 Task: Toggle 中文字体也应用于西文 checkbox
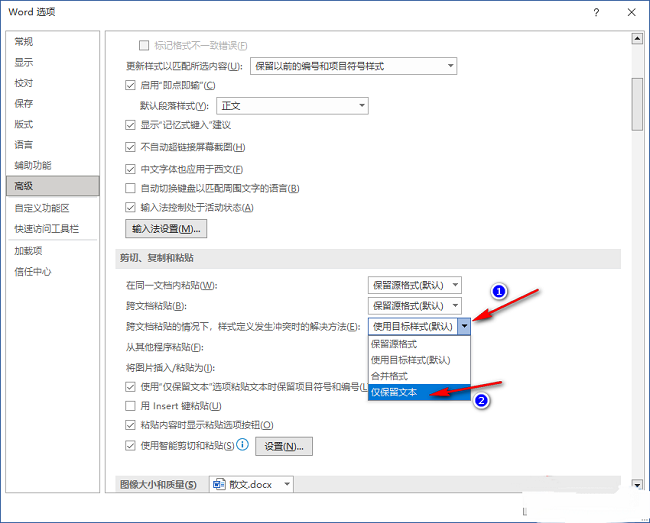point(130,169)
